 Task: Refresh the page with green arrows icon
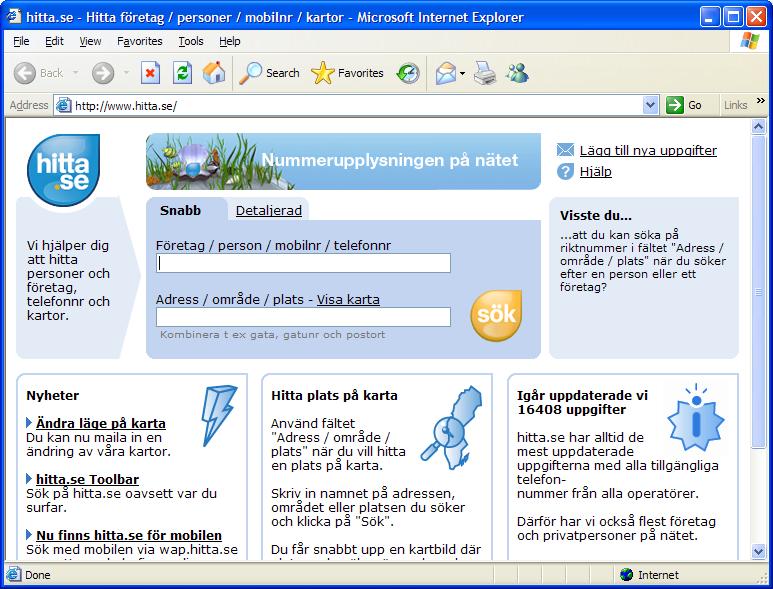coord(182,73)
